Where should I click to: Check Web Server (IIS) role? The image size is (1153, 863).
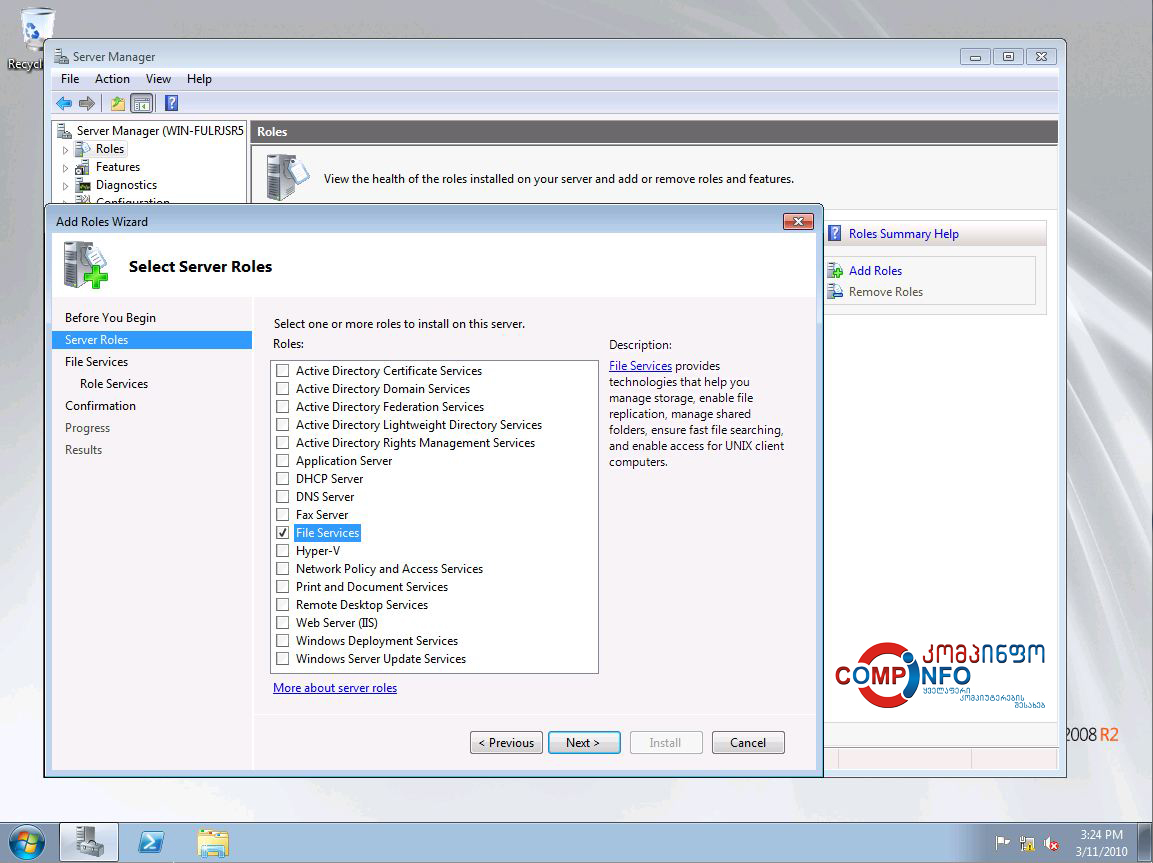coord(282,623)
